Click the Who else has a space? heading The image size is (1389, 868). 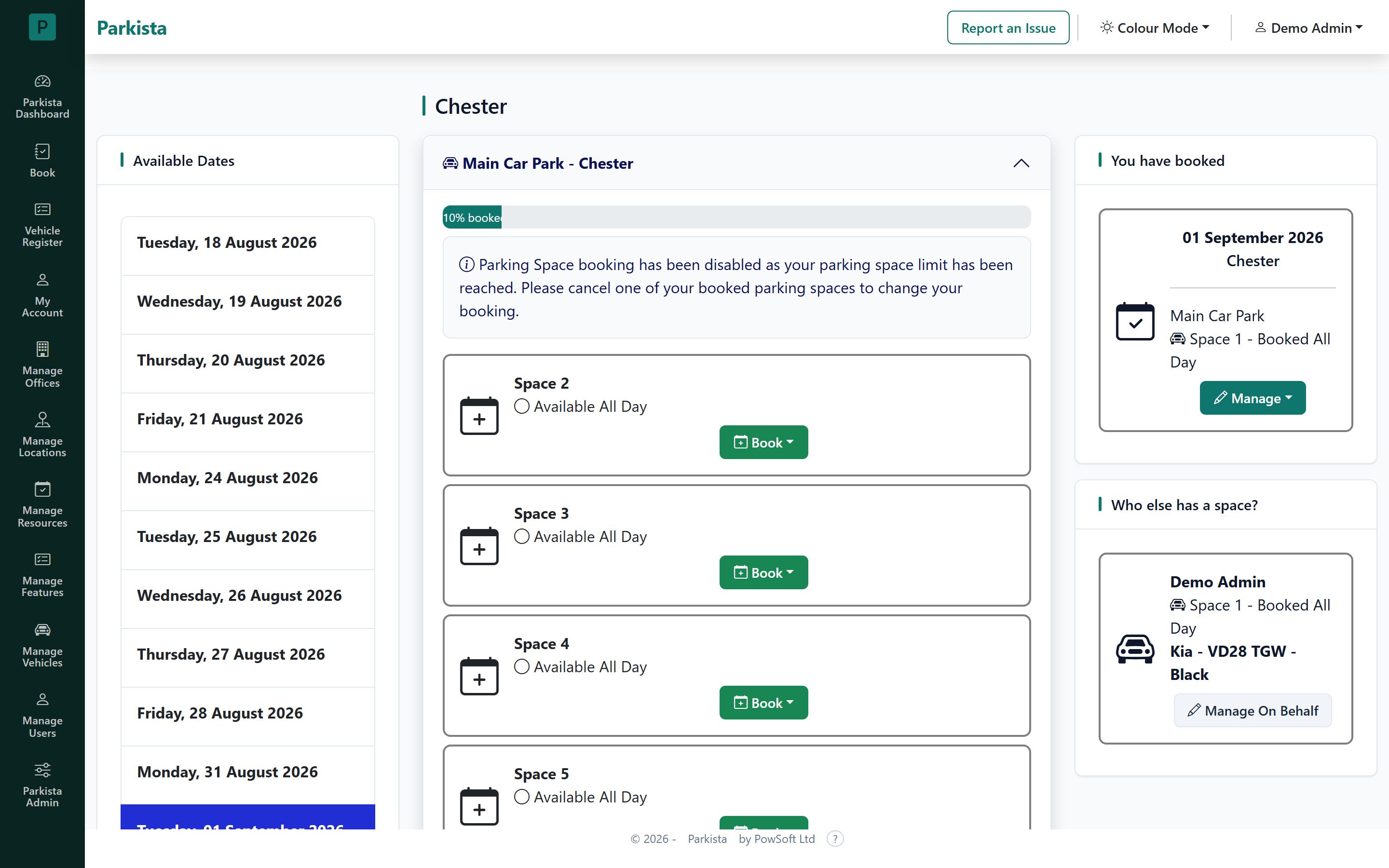[1184, 505]
